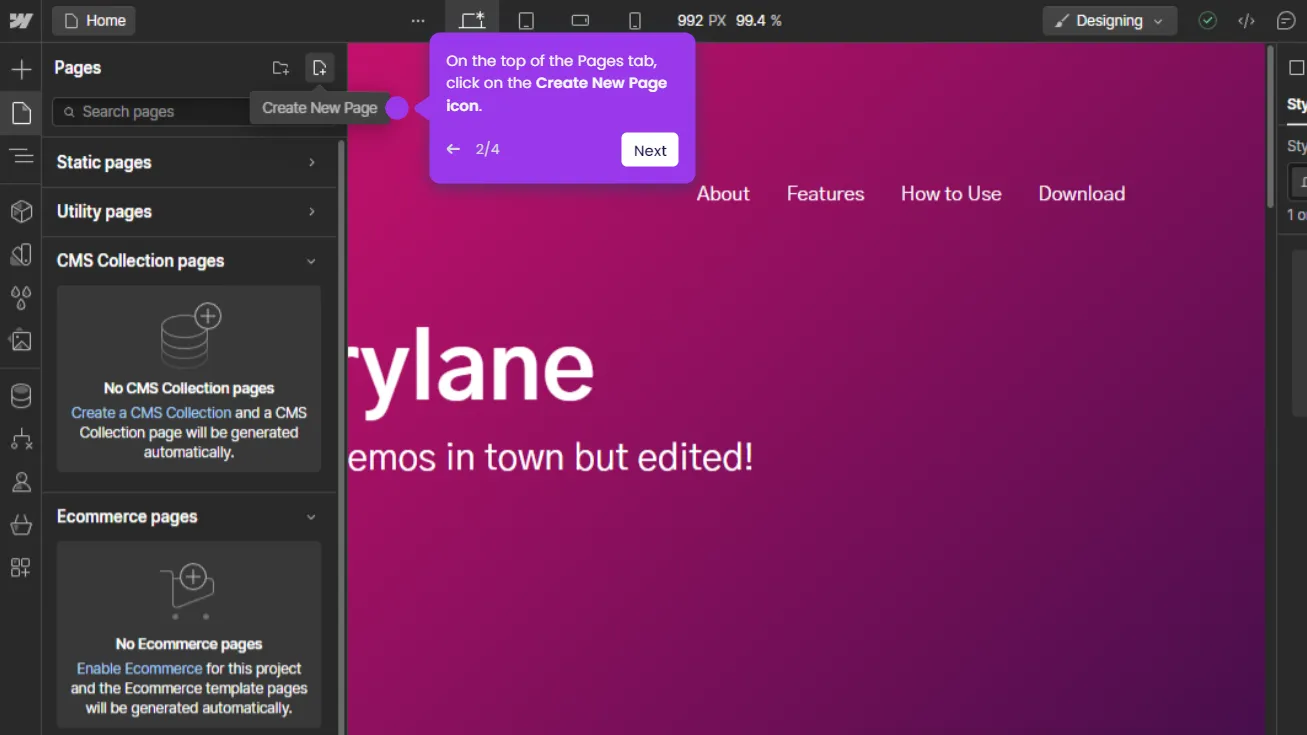Click the How to Use nav link
This screenshot has width=1307, height=735.
(x=951, y=194)
